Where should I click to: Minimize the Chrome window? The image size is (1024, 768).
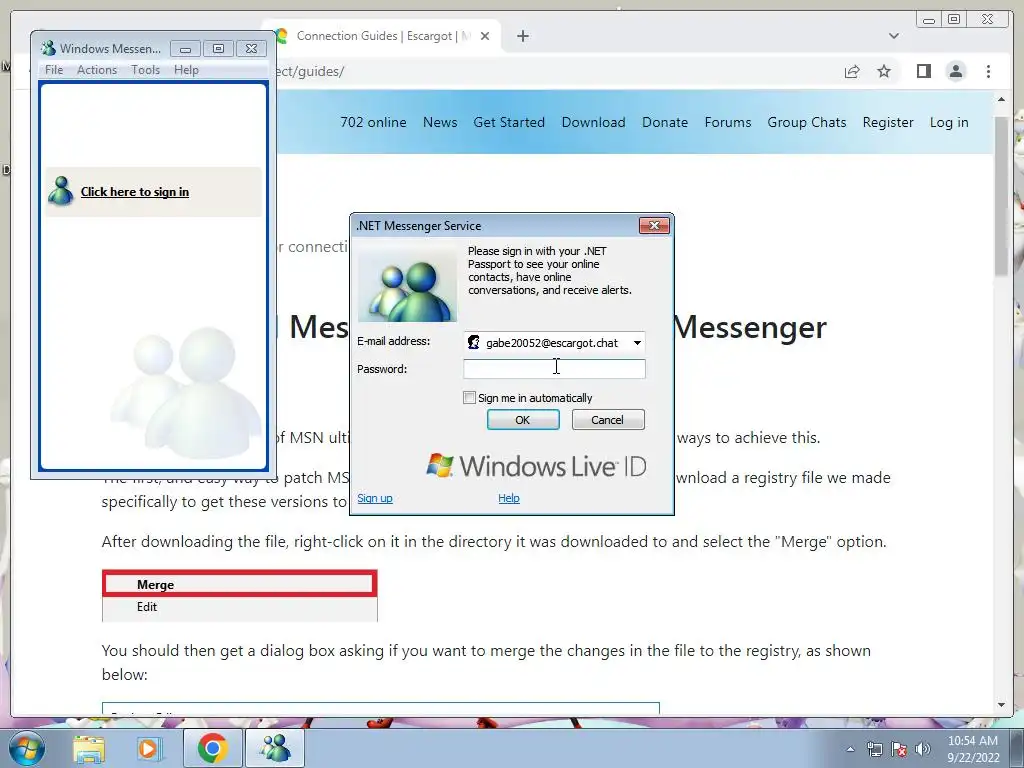929,20
